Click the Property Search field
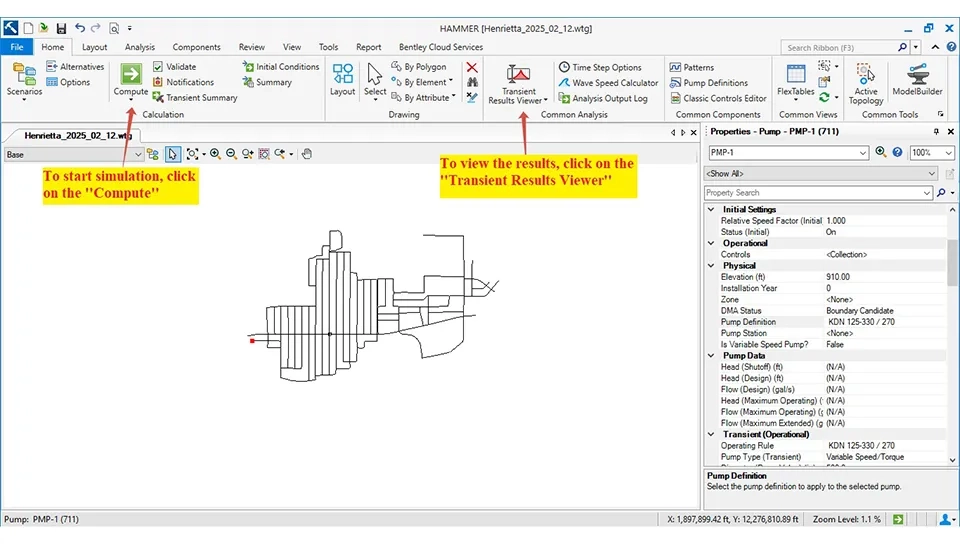This screenshot has width=960, height=548. pos(817,193)
